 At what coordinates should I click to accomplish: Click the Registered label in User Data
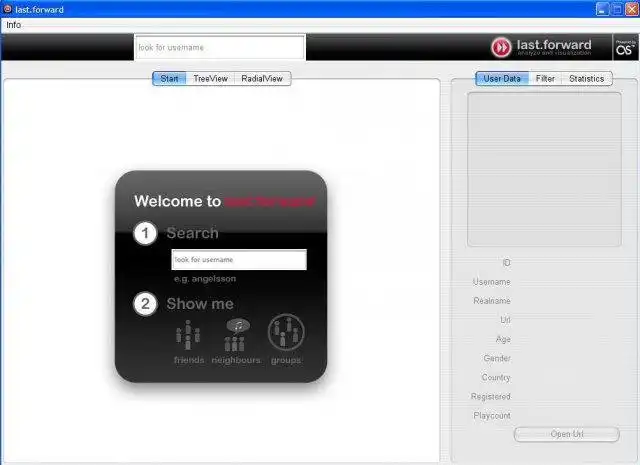[x=491, y=396]
